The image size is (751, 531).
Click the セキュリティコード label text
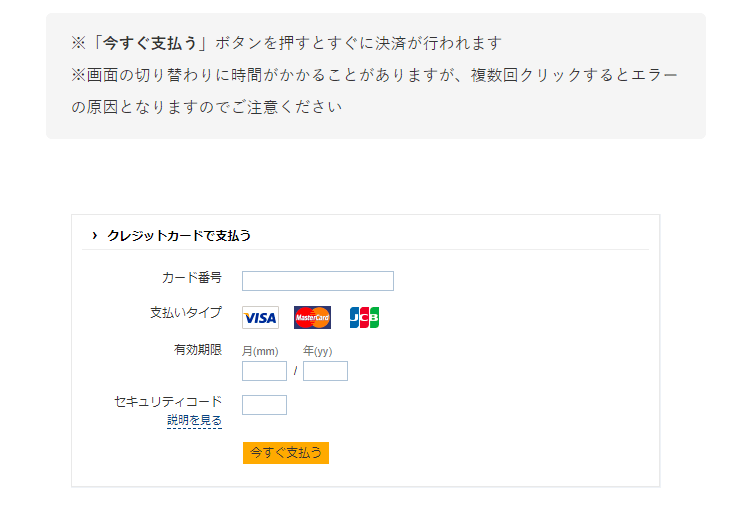(x=168, y=401)
